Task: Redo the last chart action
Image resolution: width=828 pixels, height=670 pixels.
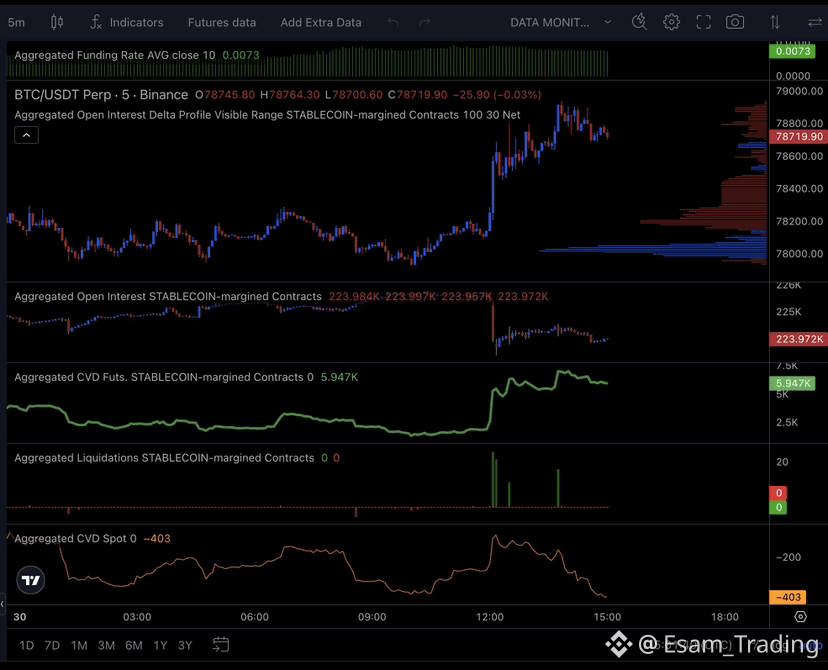Action: click(x=425, y=22)
